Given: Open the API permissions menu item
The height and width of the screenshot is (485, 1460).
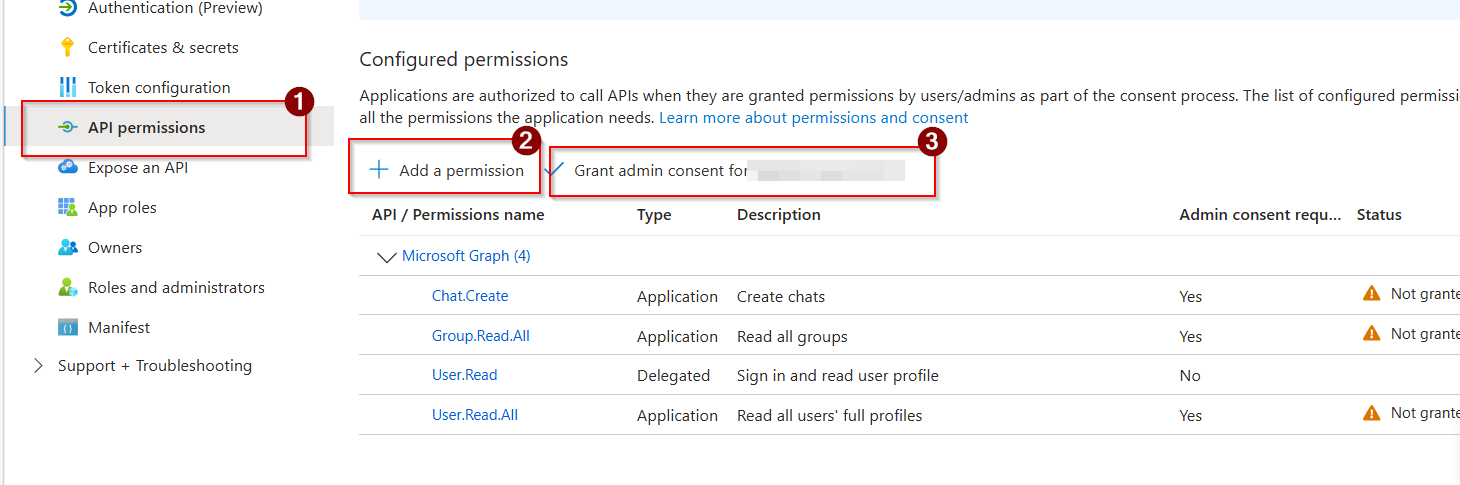Looking at the screenshot, I should tap(146, 128).
